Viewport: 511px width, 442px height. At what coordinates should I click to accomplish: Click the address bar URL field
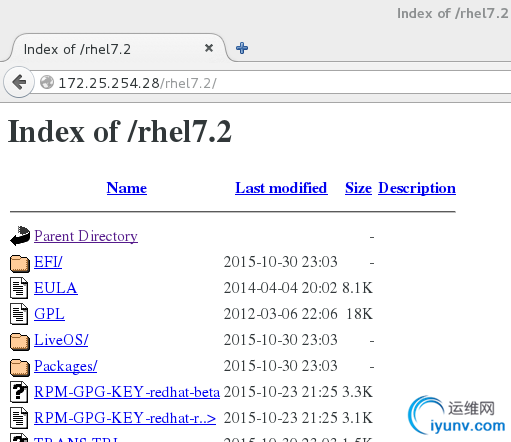(x=273, y=83)
